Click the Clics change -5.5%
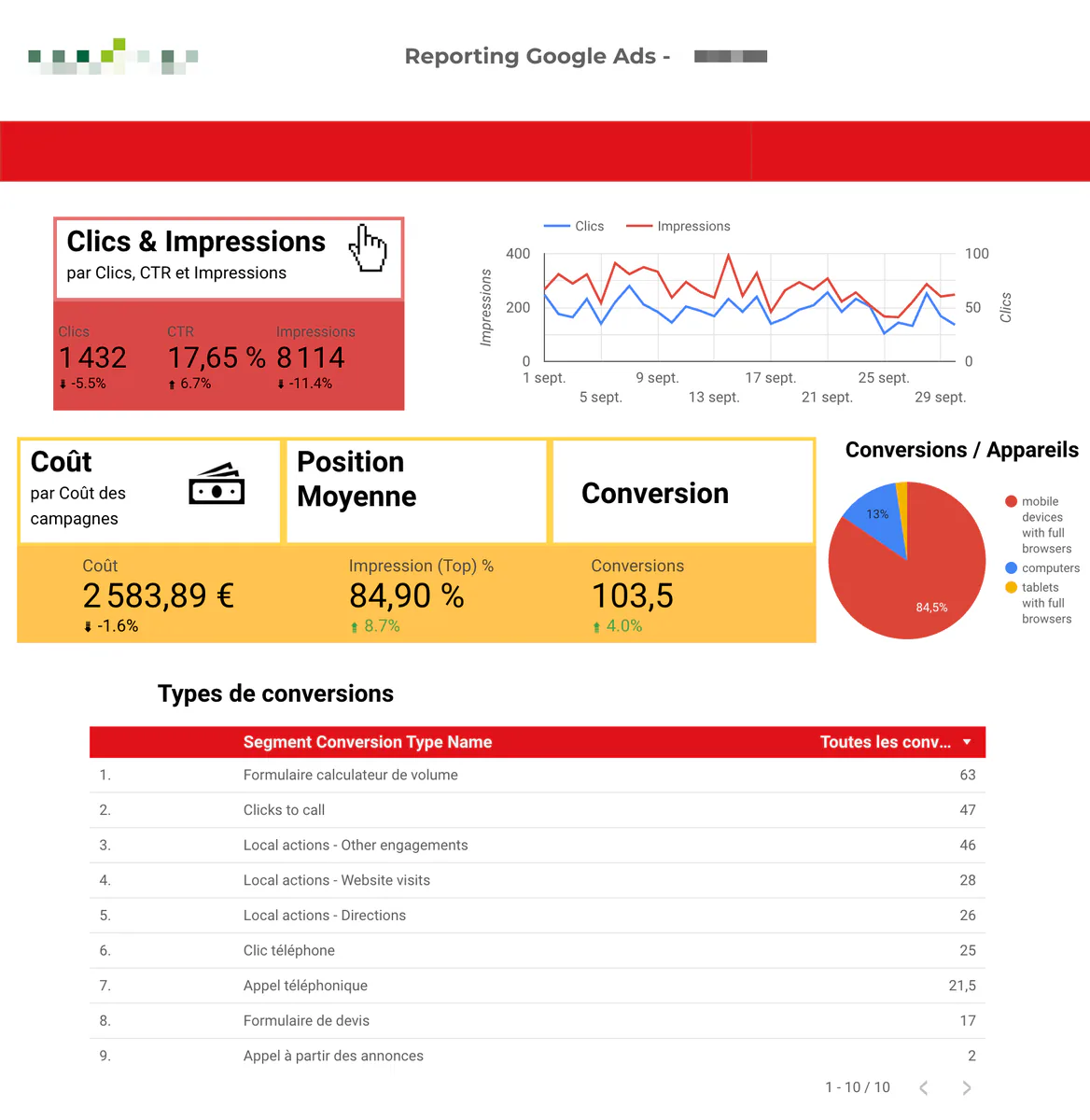The image size is (1090, 1120). (82, 384)
